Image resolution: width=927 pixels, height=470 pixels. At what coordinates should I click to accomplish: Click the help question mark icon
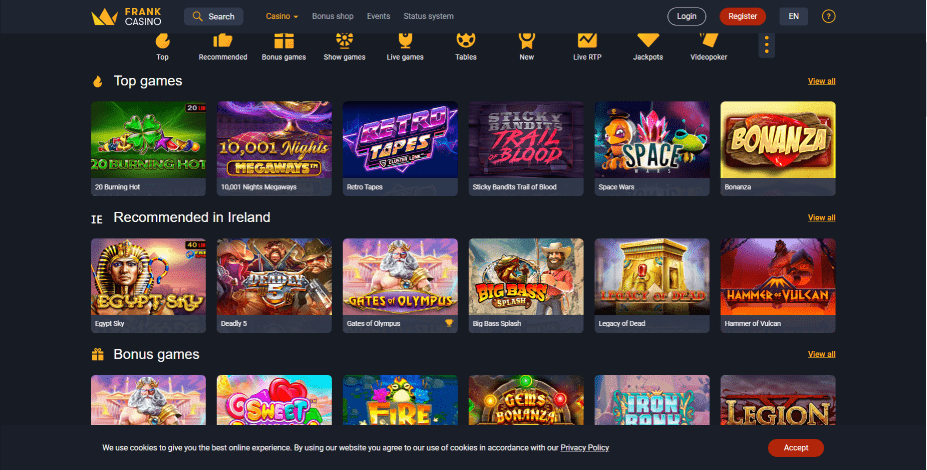[x=828, y=17]
